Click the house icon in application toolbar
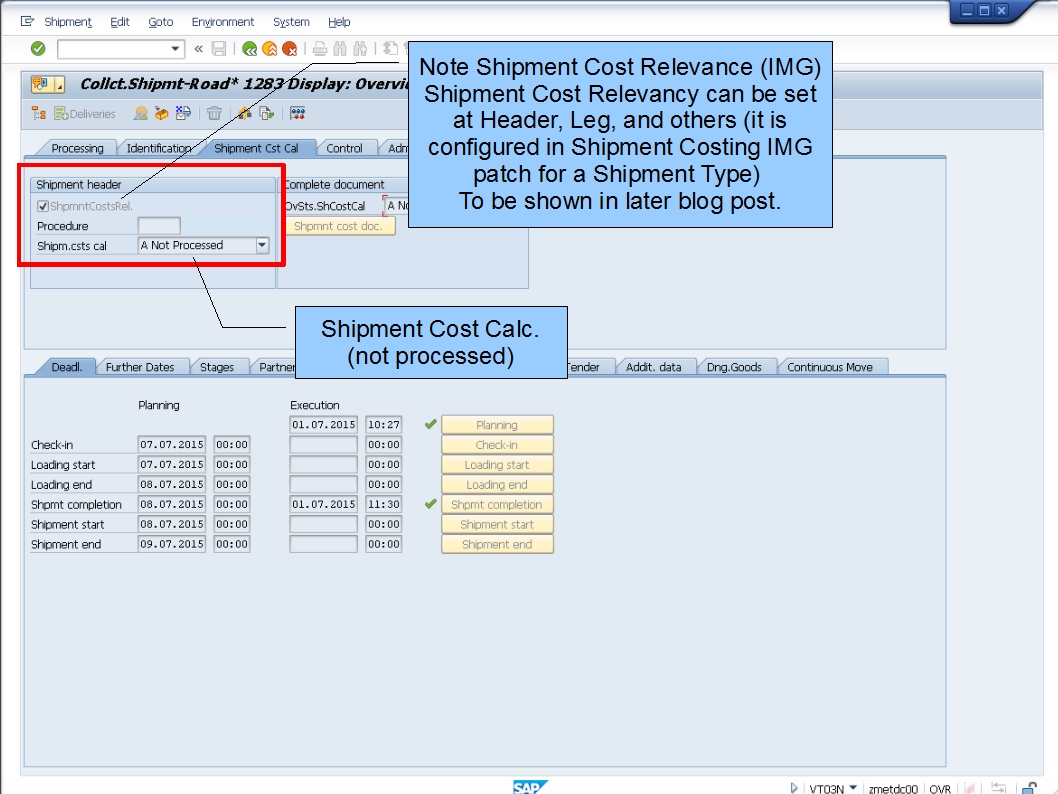 [244, 113]
